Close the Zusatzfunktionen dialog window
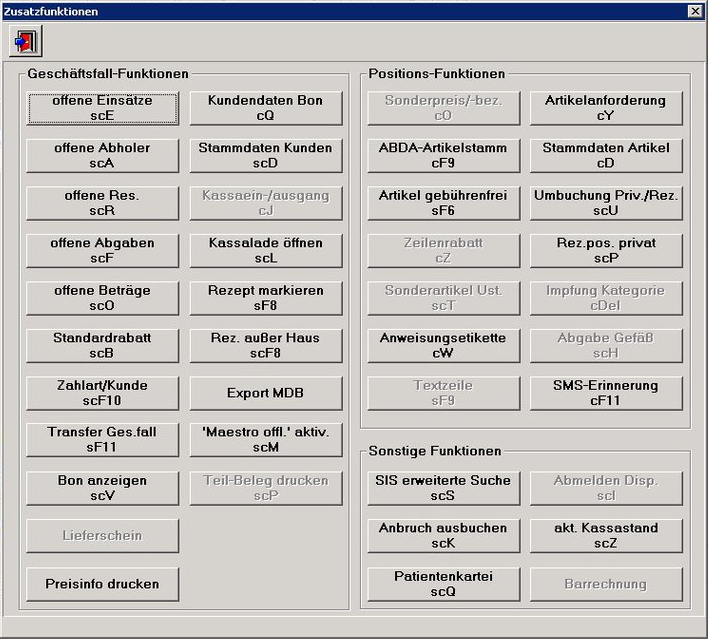708x639 pixels. click(695, 10)
